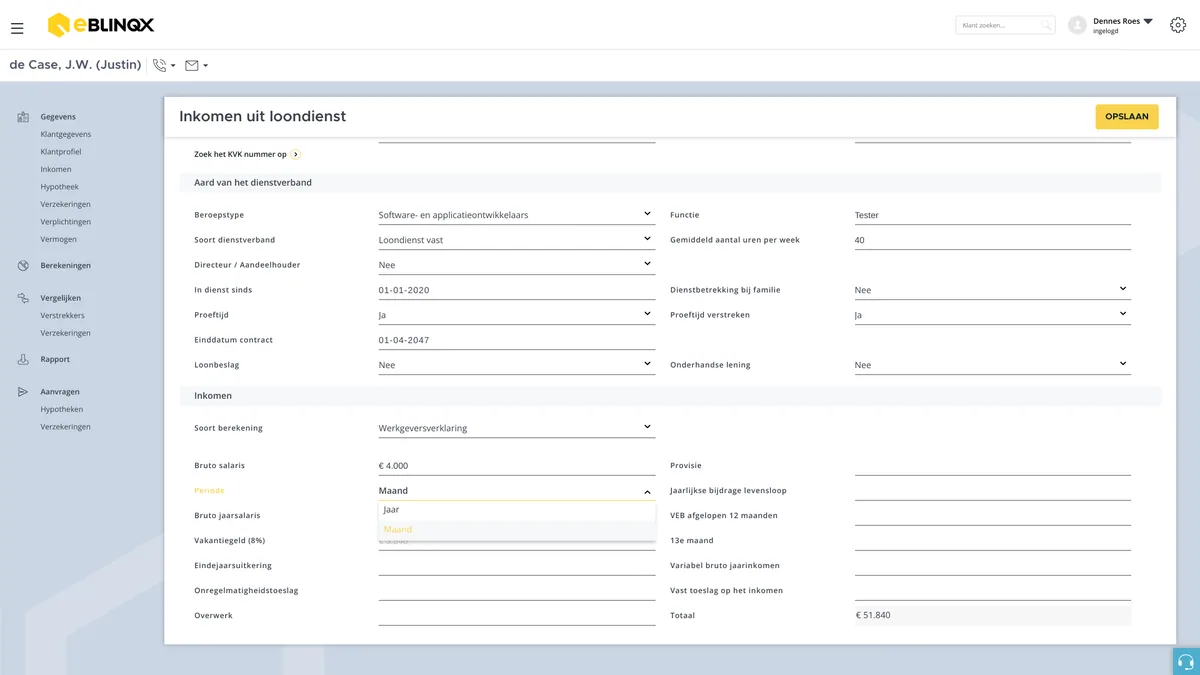Click the Einddatum contract date field
1200x675 pixels.
[517, 340]
